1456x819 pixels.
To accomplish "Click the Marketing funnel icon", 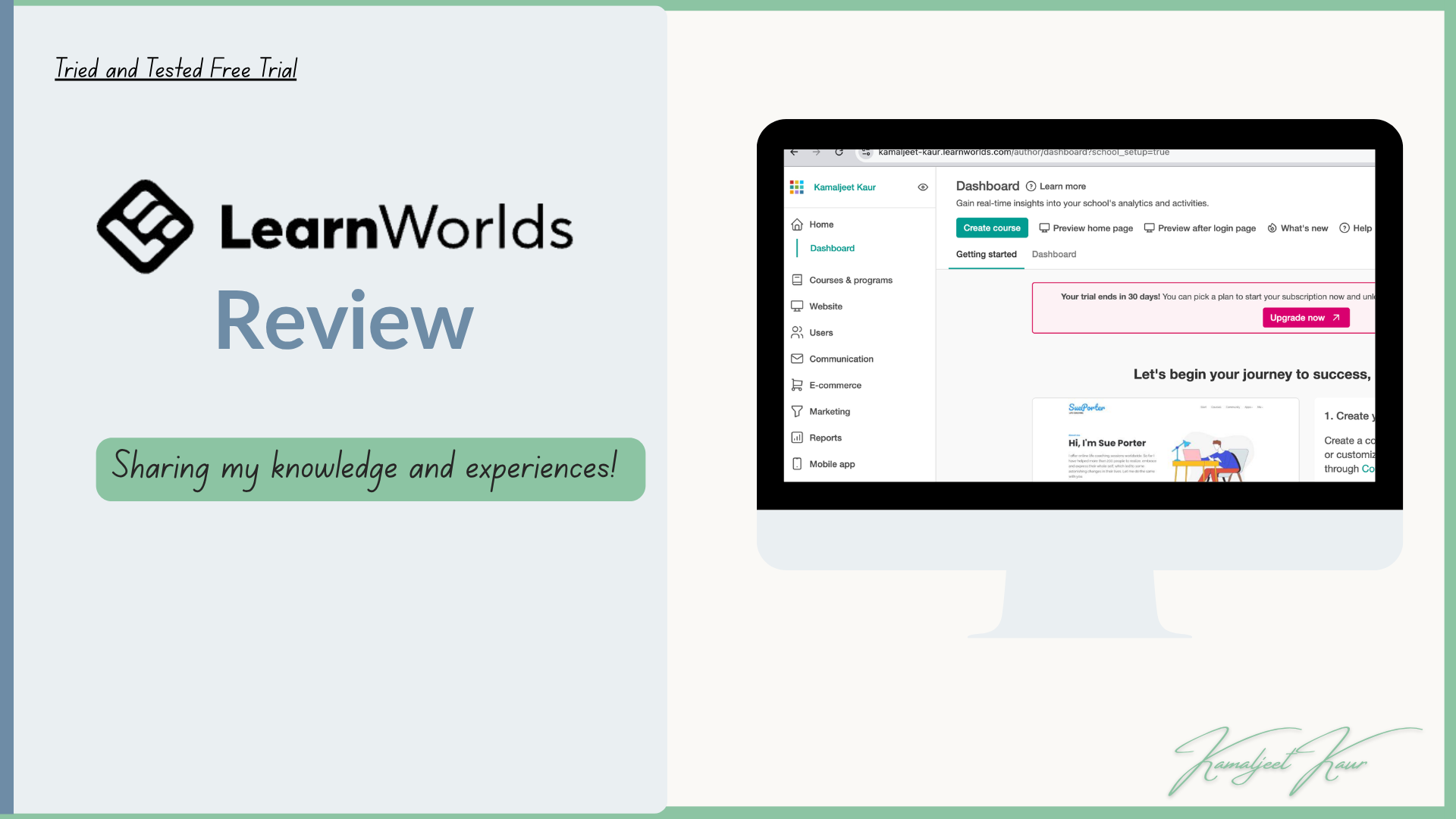I will (x=797, y=411).
